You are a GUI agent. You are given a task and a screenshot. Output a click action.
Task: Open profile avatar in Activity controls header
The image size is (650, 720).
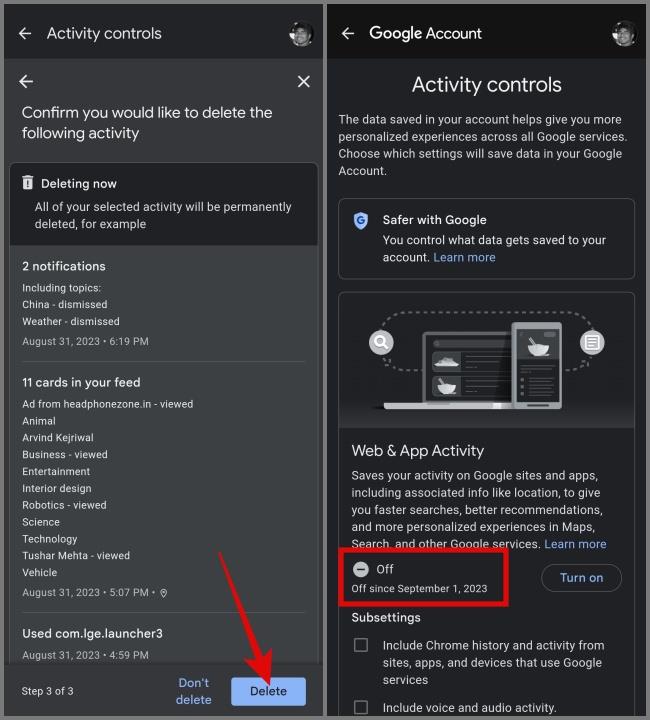tap(301, 34)
